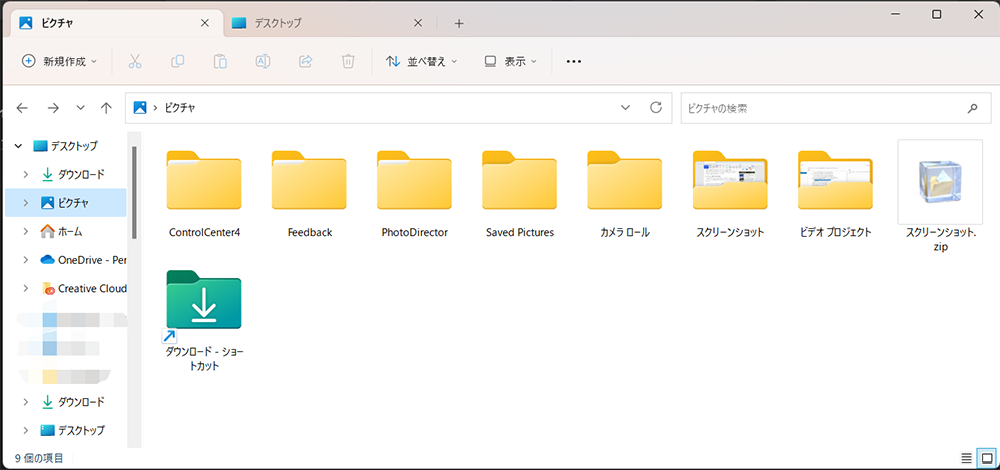Click the Copy icon in toolbar

click(x=178, y=61)
